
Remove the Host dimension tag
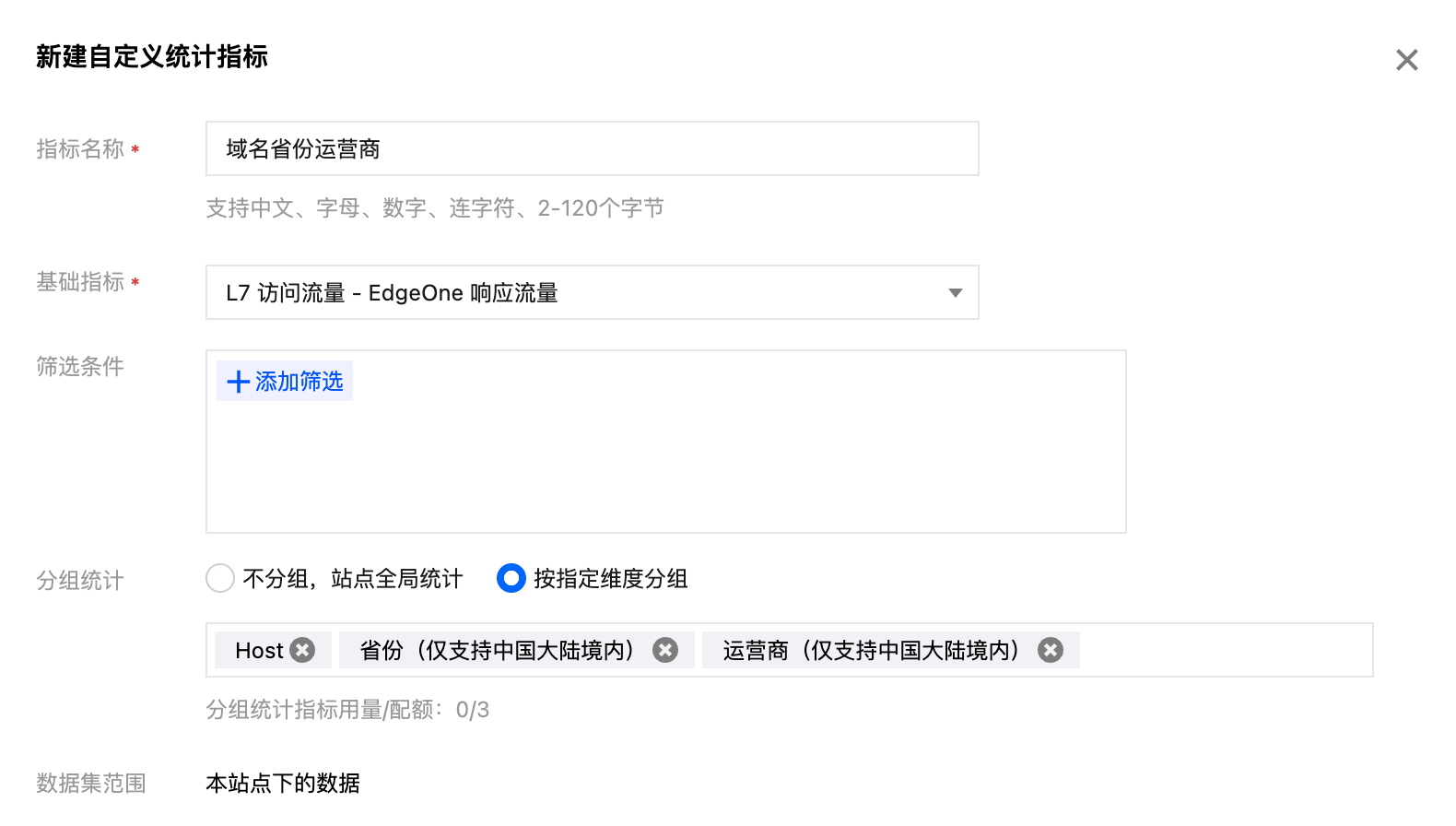coord(302,650)
